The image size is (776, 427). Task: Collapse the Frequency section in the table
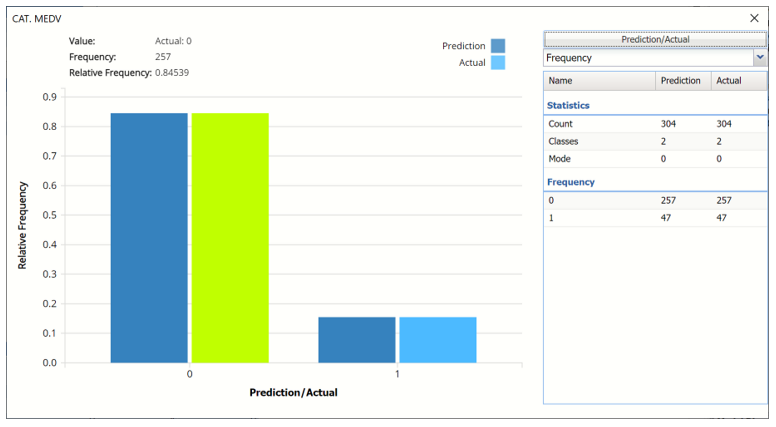(571, 182)
